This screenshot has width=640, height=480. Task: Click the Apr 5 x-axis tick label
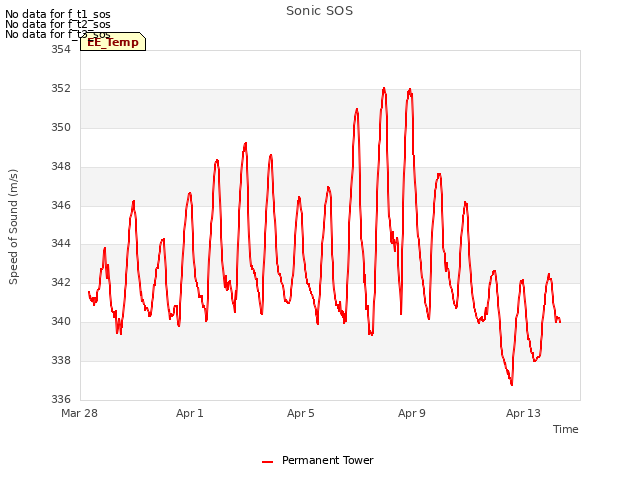tap(300, 413)
